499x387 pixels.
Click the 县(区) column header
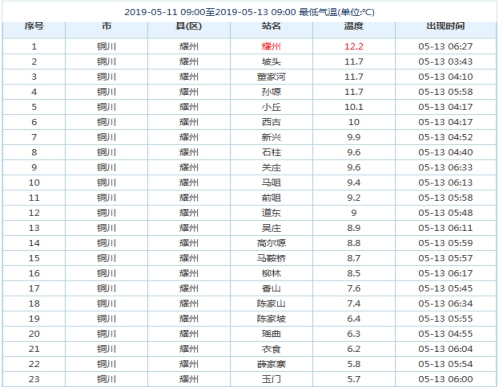(189, 26)
